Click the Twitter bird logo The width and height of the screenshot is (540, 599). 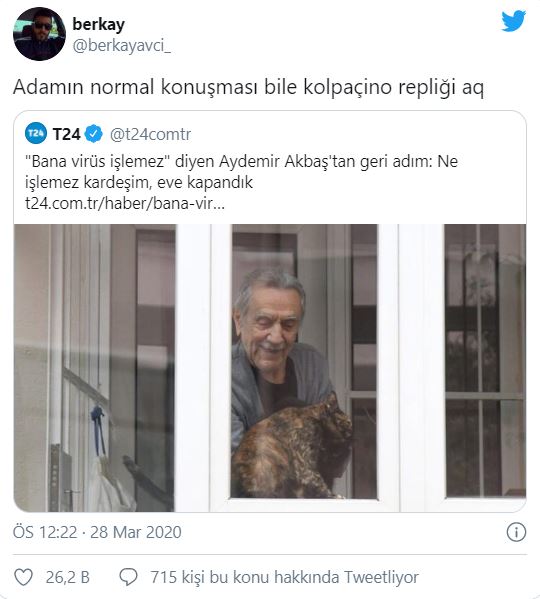513,21
